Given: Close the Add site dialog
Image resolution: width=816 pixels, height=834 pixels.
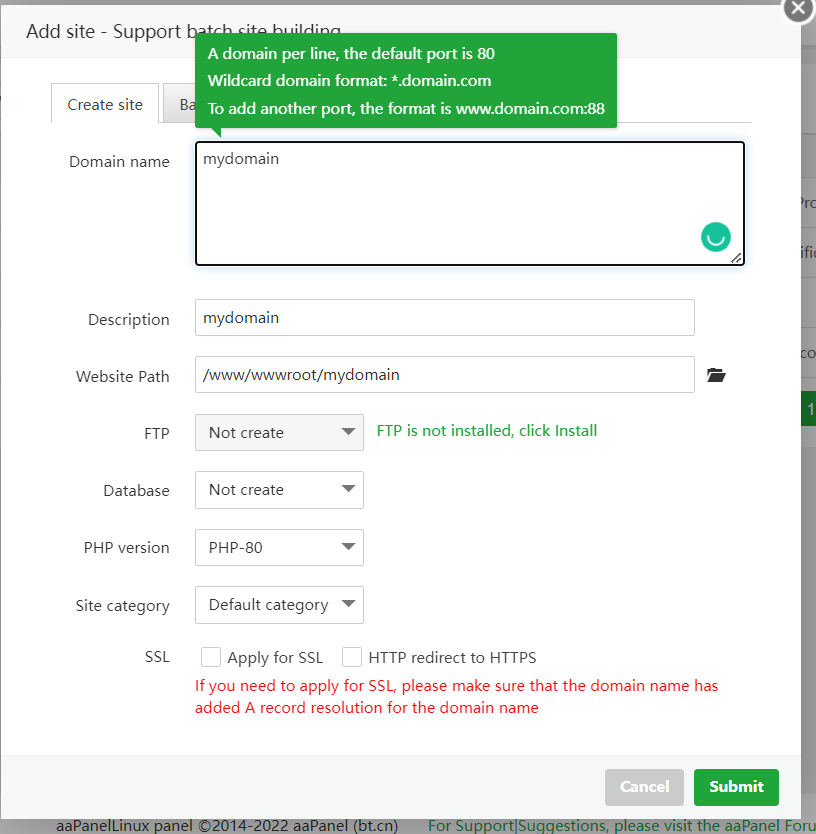Looking at the screenshot, I should point(797,9).
